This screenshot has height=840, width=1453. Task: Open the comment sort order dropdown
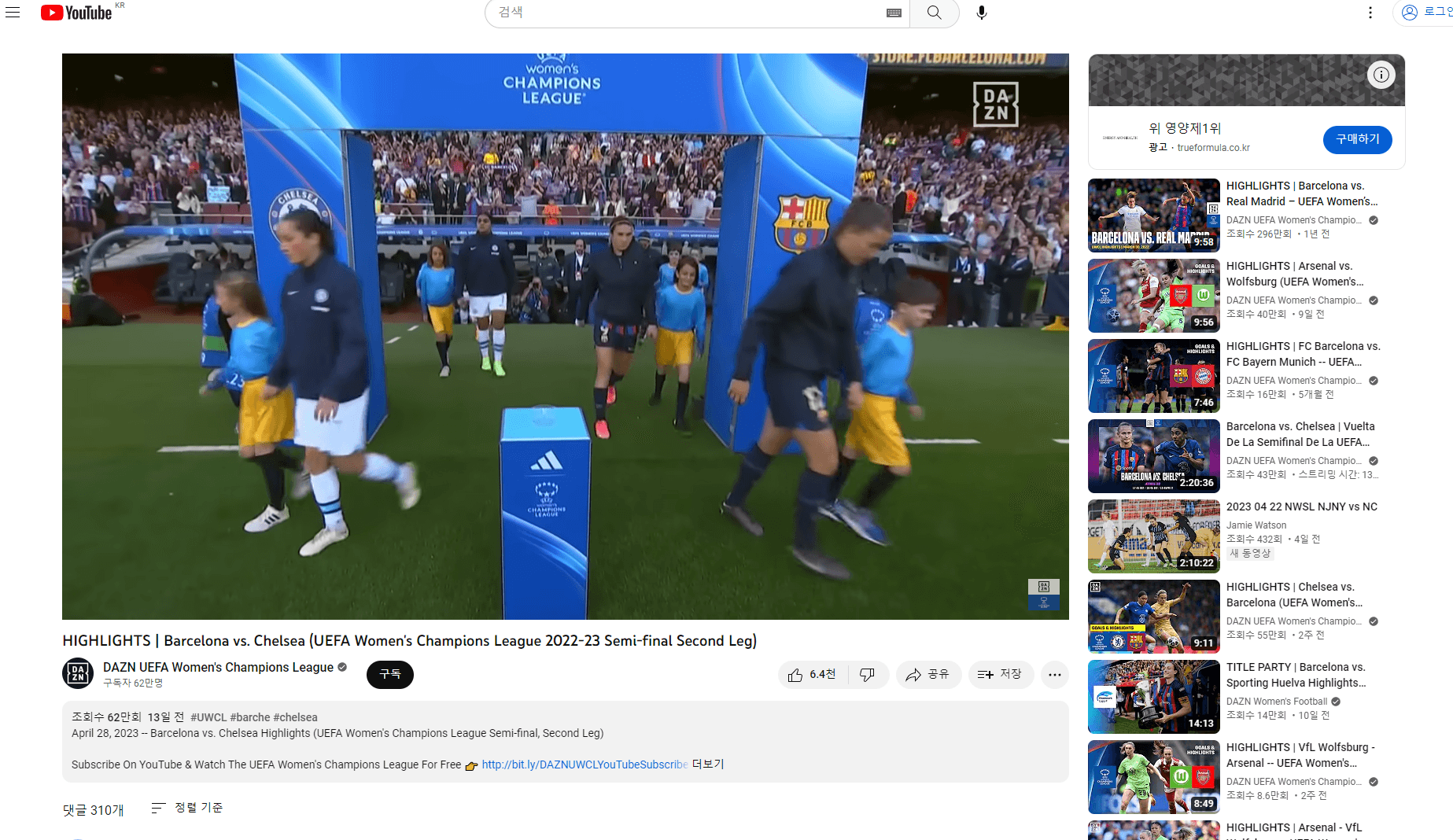pos(187,808)
